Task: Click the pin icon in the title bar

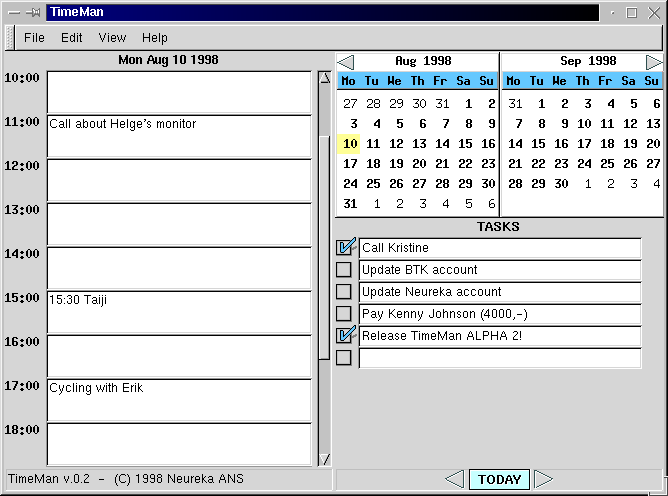Action: click(33, 13)
